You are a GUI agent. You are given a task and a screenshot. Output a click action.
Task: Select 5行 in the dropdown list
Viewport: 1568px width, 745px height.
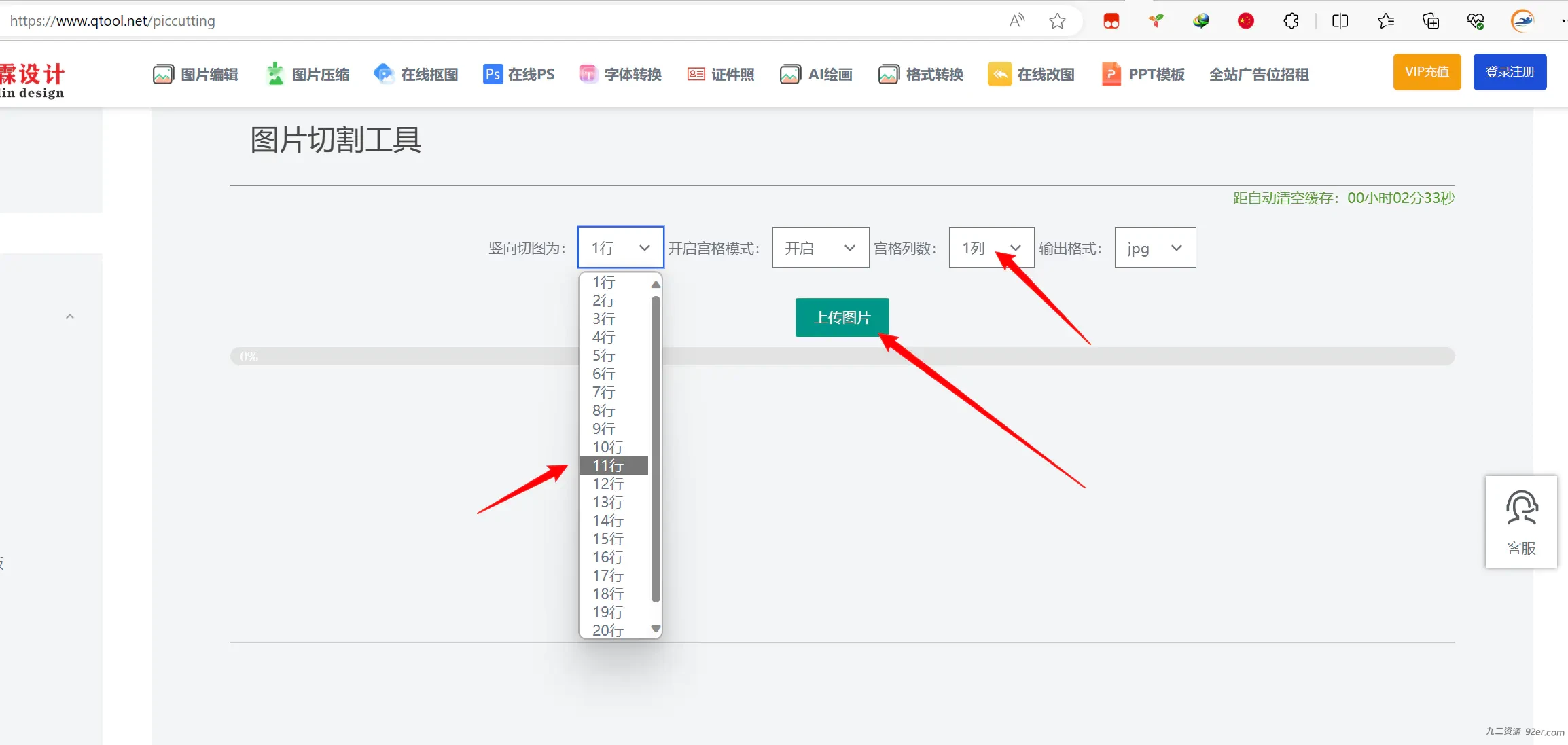click(x=614, y=355)
